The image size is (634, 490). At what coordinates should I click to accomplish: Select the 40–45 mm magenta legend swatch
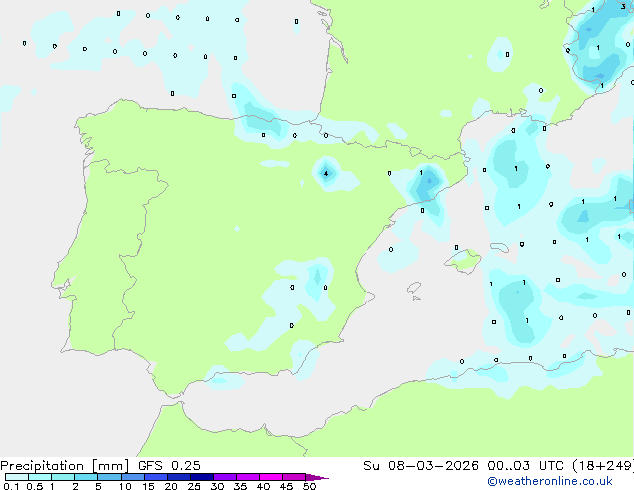click(271, 477)
